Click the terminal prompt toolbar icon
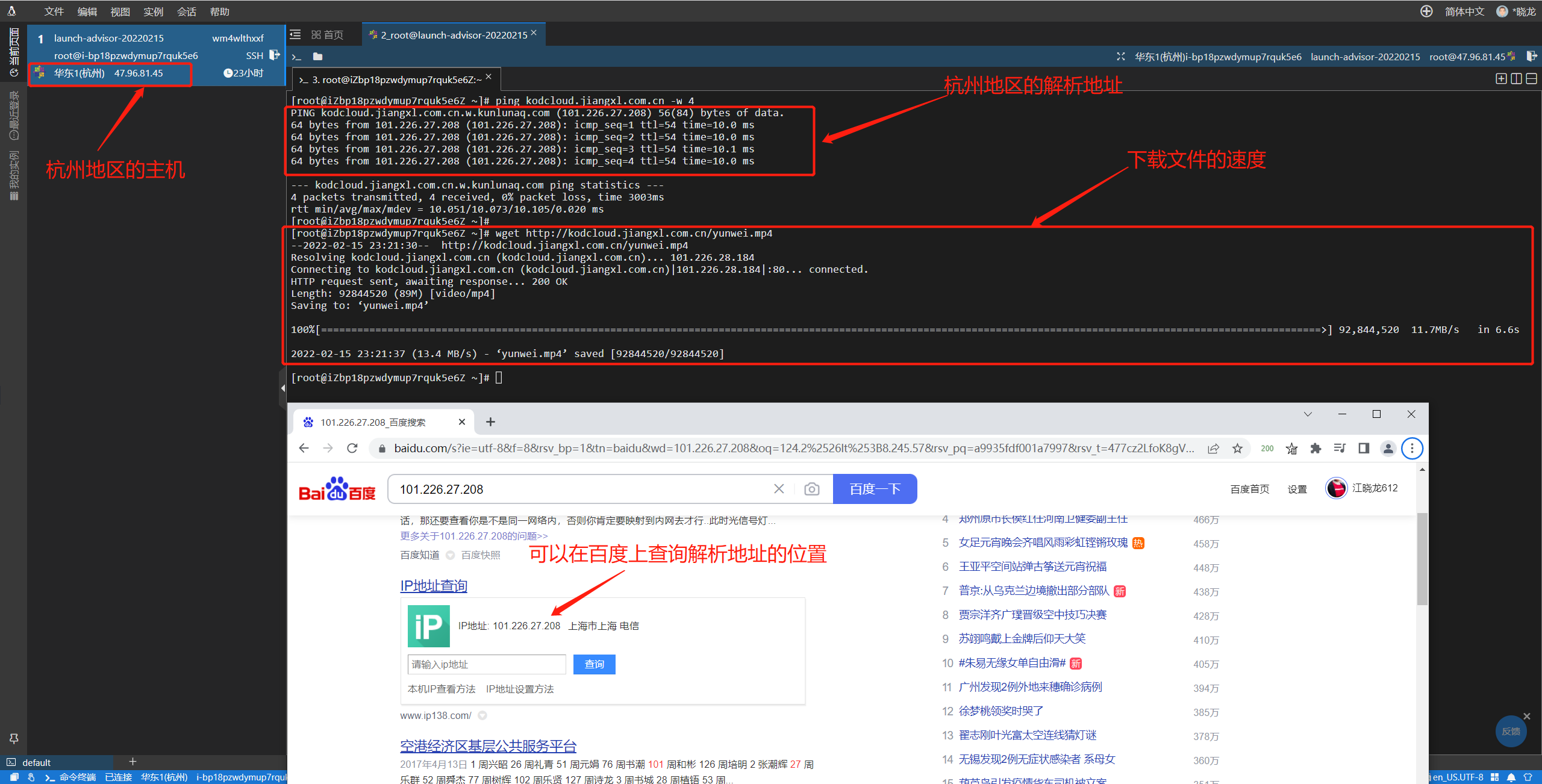The height and width of the screenshot is (784, 1542). pos(296,57)
